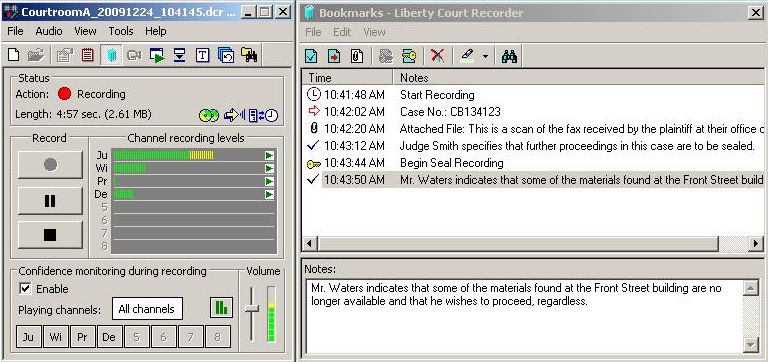768x362 pixels.
Task: Click the stacked windows restore icon
Action: pyautogui.click(x=226, y=55)
